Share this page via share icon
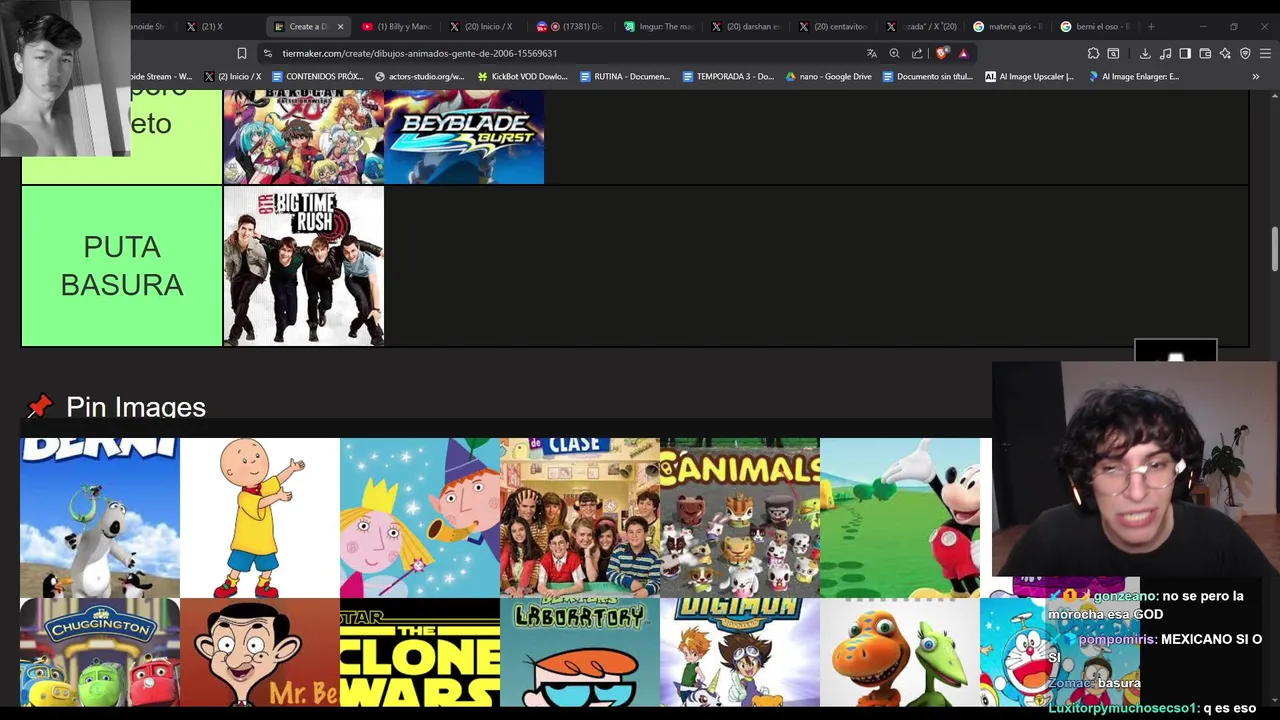The width and height of the screenshot is (1280, 720). point(917,53)
